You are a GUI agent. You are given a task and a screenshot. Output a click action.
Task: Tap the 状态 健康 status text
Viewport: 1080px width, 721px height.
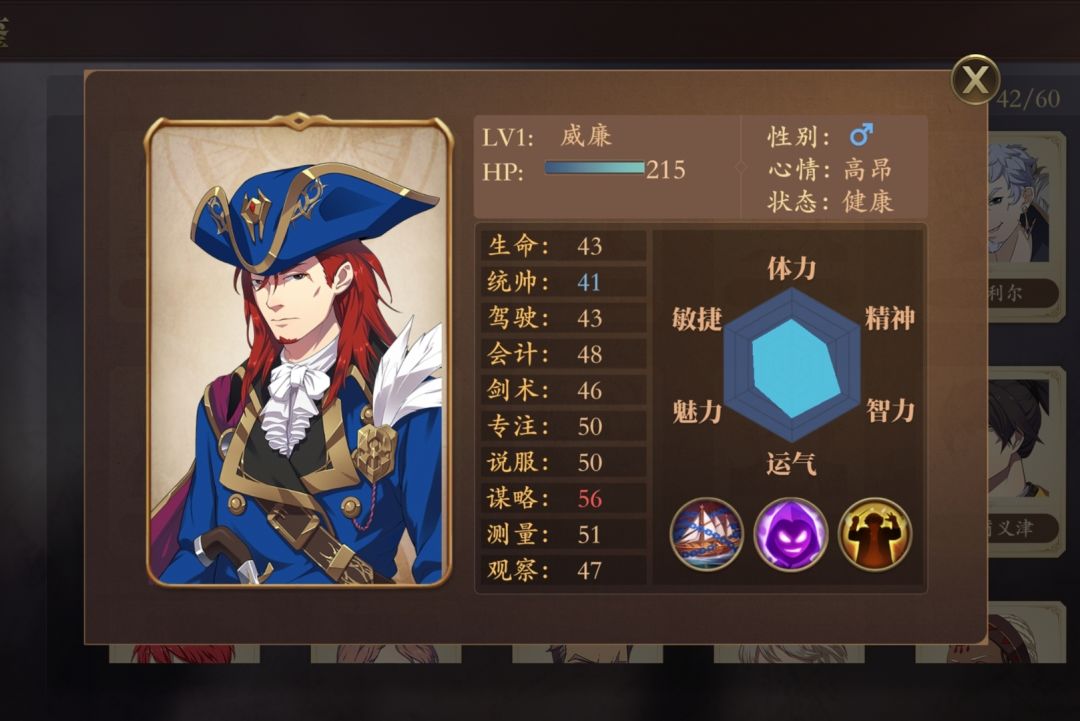(830, 202)
